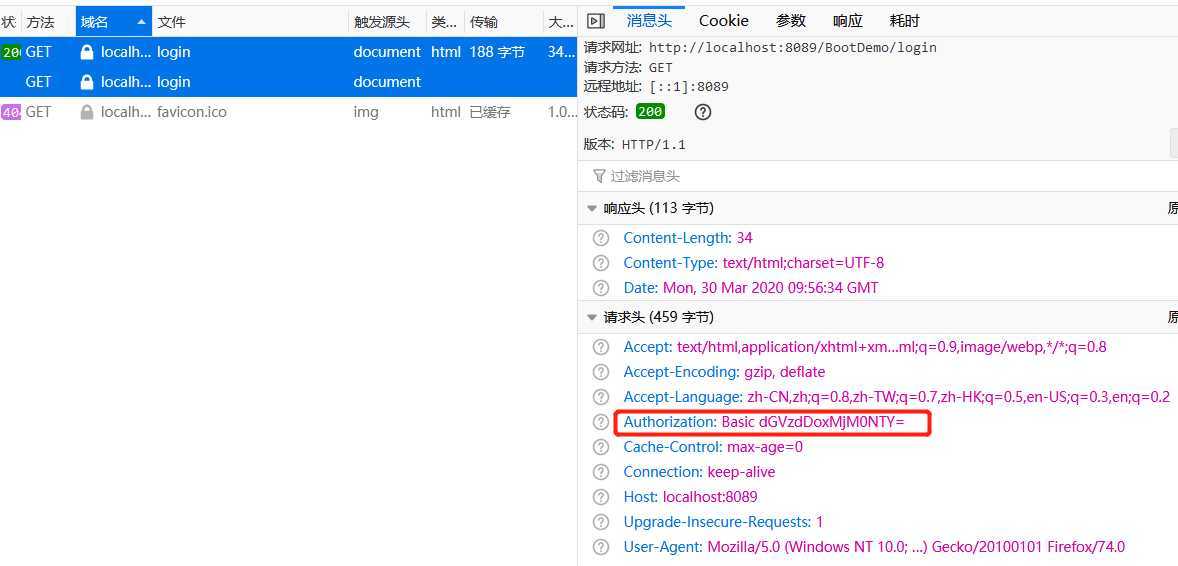Viewport: 1178px width, 566px height.
Task: Click help icon beside Connection header
Action: (x=600, y=472)
